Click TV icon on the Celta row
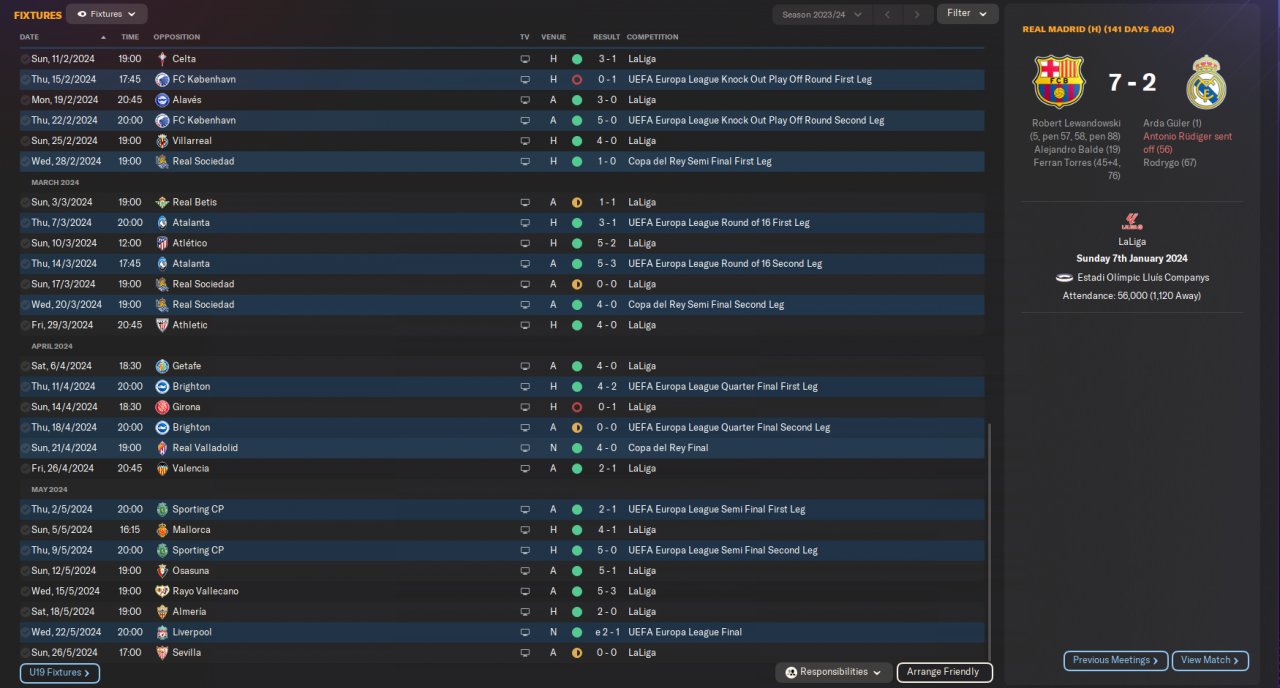1280x688 pixels. click(525, 59)
